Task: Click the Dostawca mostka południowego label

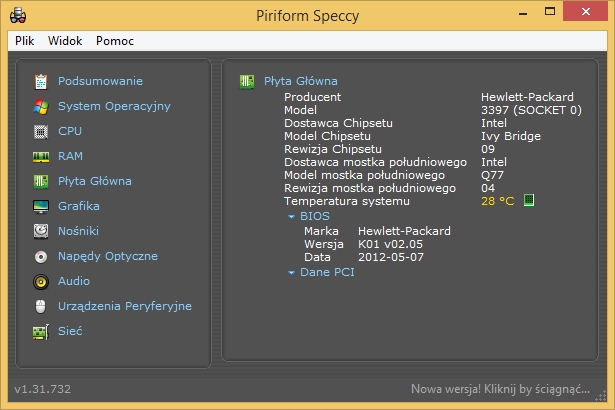Action: pyautogui.click(x=375, y=162)
